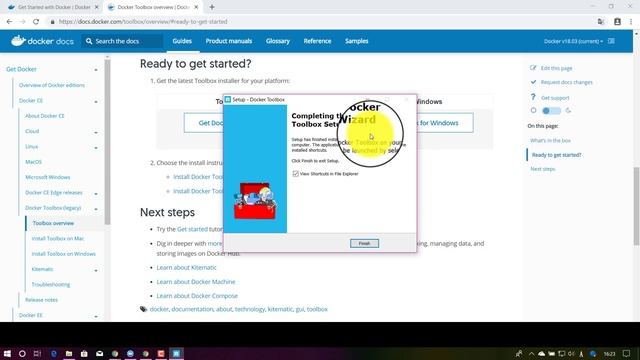Open File Explorer from the taskbar
This screenshot has width=640, height=360.
click(x=69, y=353)
